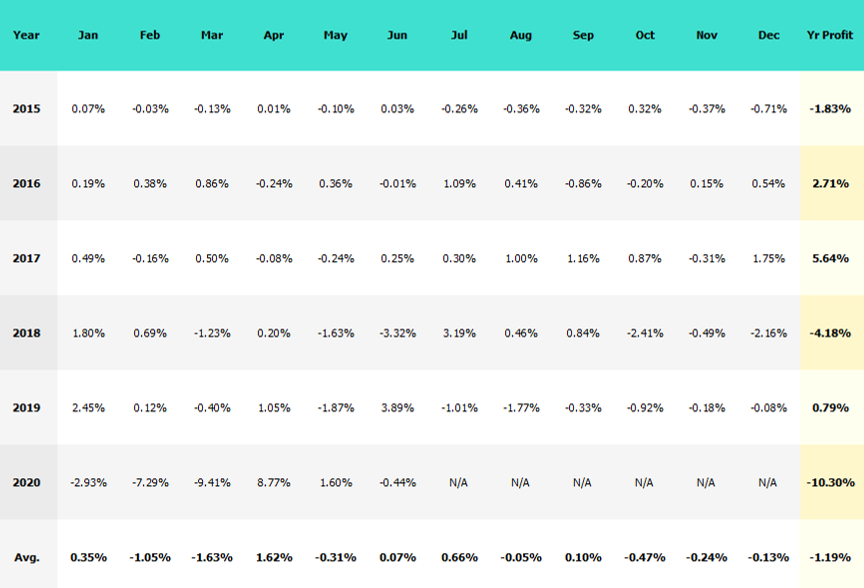The image size is (864, 588).
Task: Click the 2020 August N/A cell
Action: tap(520, 482)
